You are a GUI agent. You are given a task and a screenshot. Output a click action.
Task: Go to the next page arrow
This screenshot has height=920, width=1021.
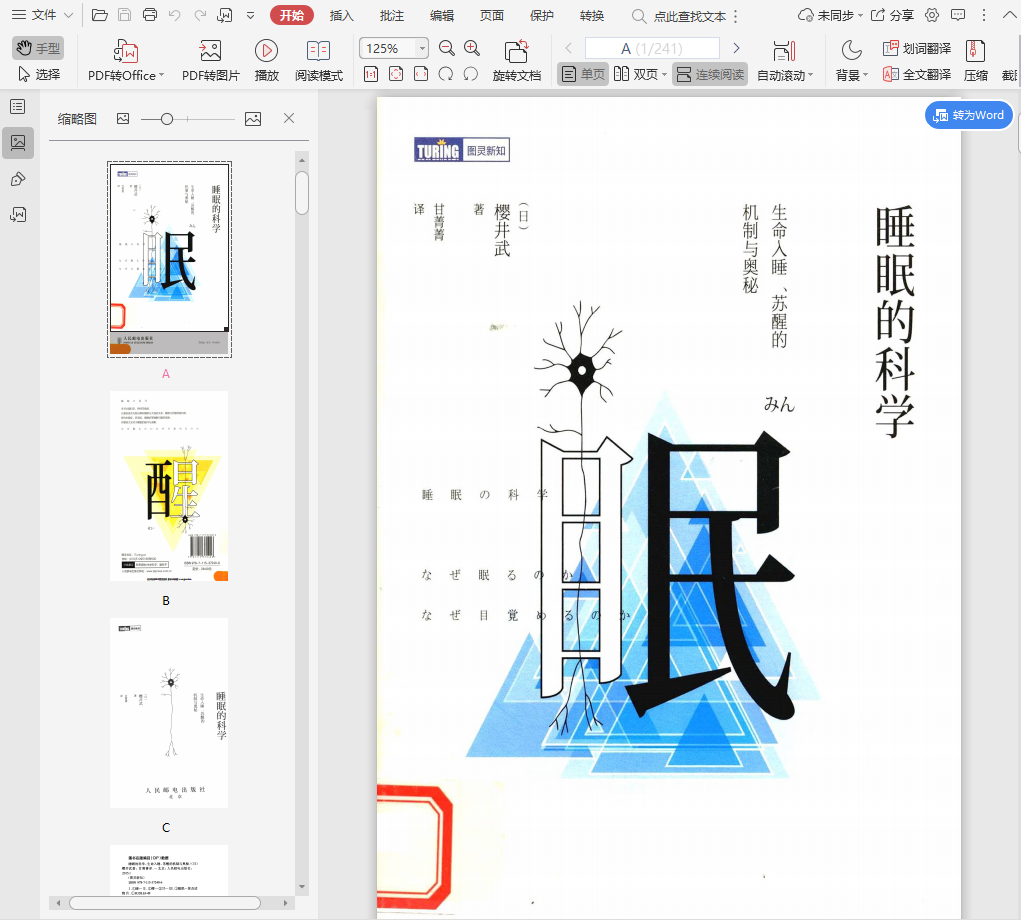[736, 48]
